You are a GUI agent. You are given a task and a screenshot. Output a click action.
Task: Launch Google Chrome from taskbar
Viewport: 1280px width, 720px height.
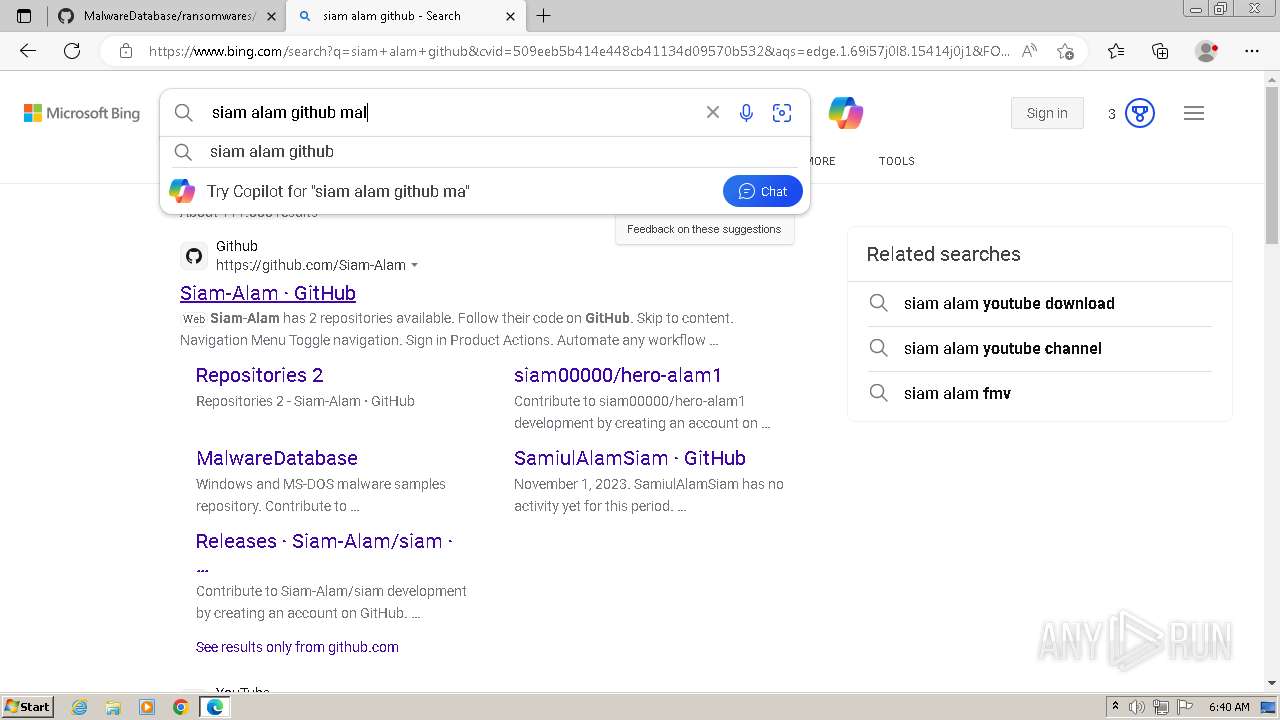(x=181, y=707)
